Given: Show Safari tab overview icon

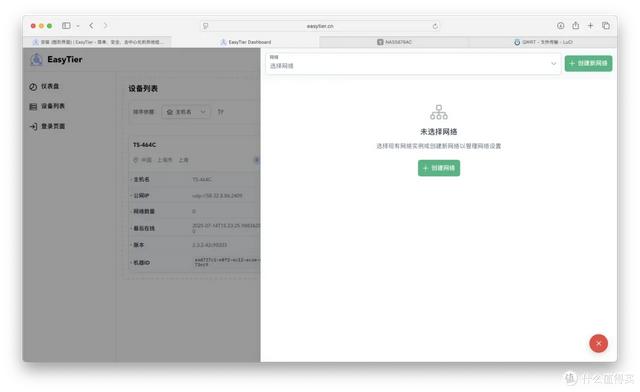Looking at the screenshot, I should [606, 26].
